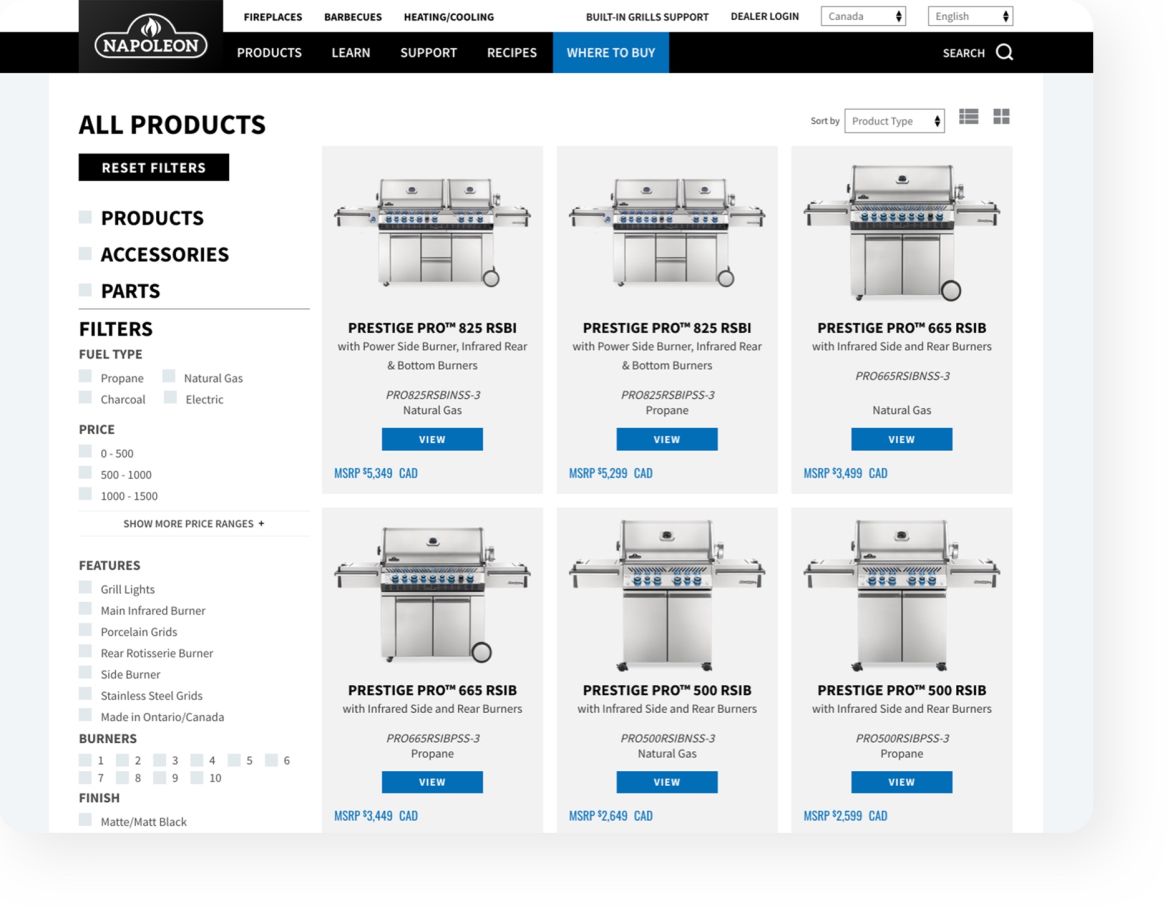
Task: Open the Canada country selector
Action: click(x=863, y=16)
